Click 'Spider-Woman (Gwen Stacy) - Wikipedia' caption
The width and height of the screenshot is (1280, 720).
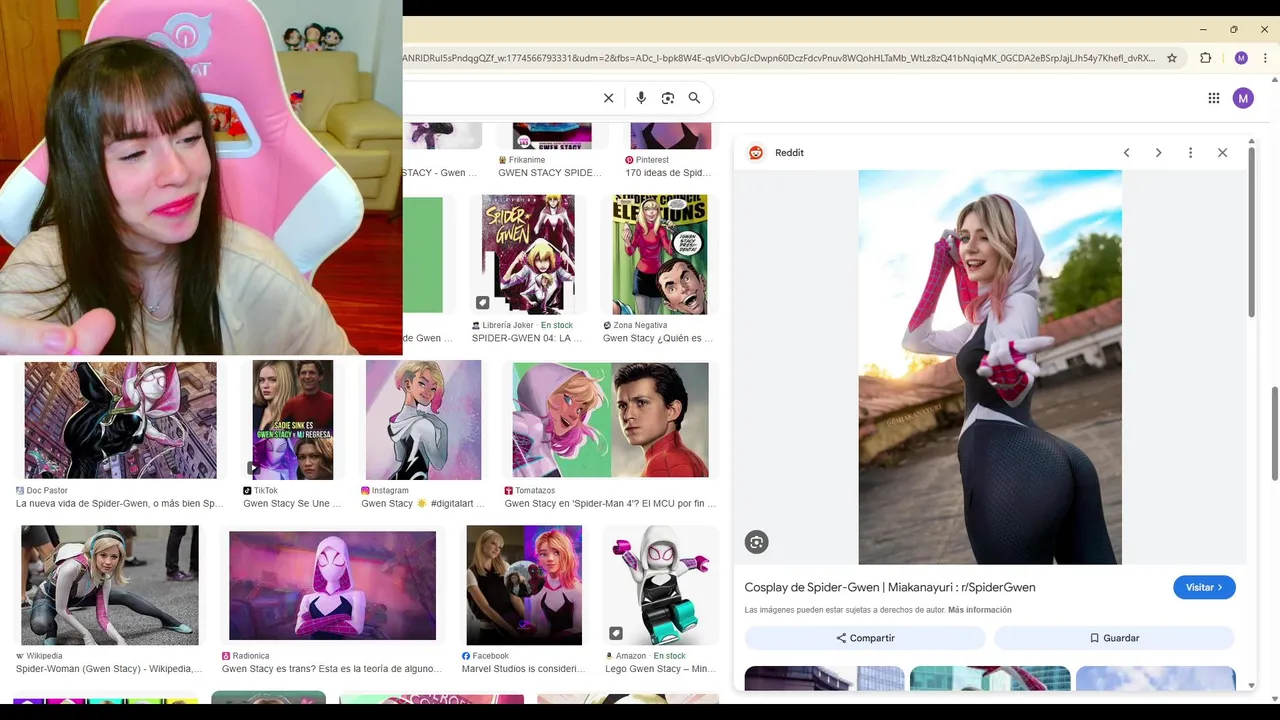point(109,669)
